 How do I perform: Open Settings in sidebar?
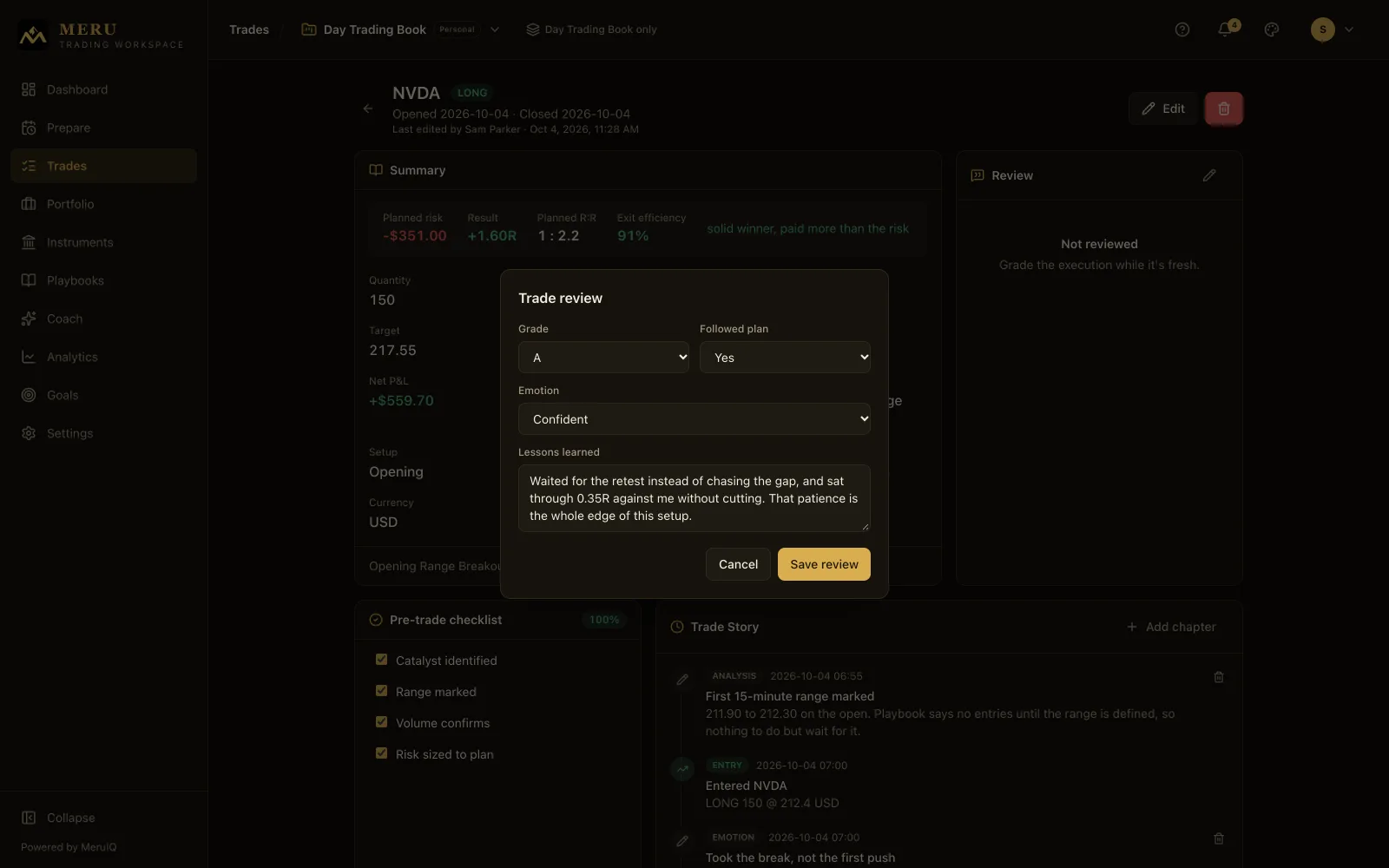(x=103, y=433)
